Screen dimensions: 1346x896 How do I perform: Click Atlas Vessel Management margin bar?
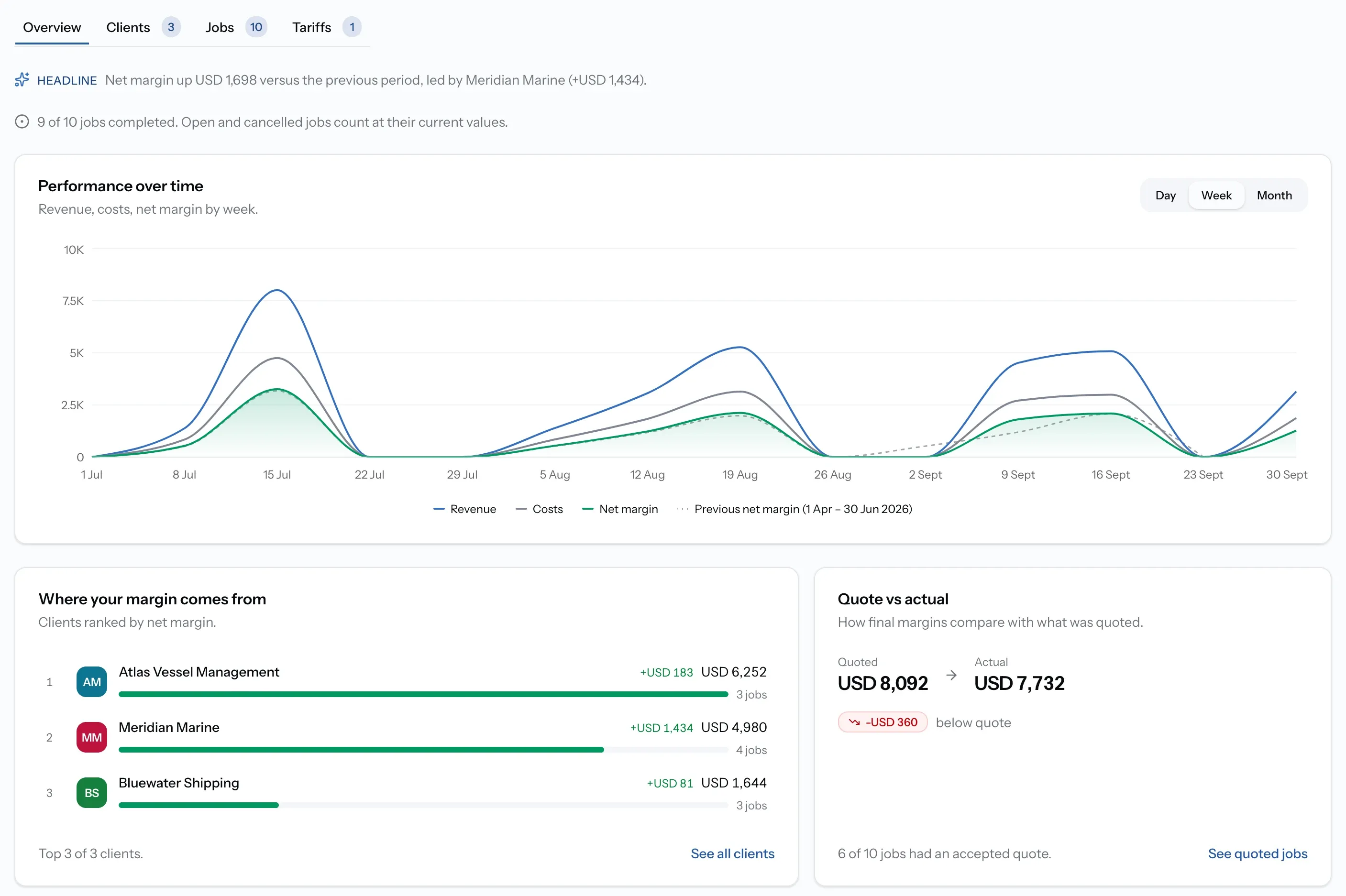tap(423, 694)
